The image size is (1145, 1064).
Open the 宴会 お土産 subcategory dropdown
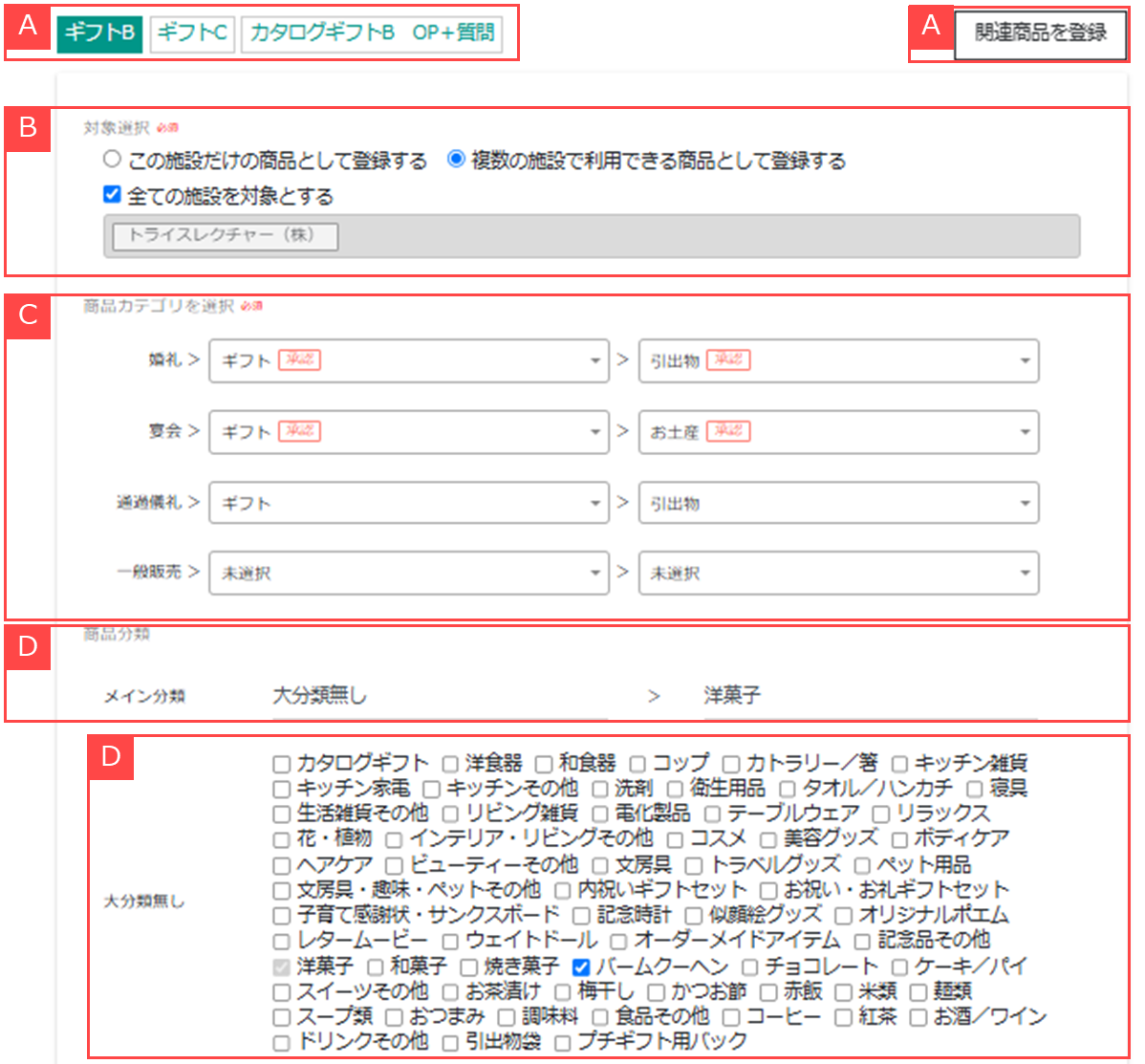(x=838, y=432)
